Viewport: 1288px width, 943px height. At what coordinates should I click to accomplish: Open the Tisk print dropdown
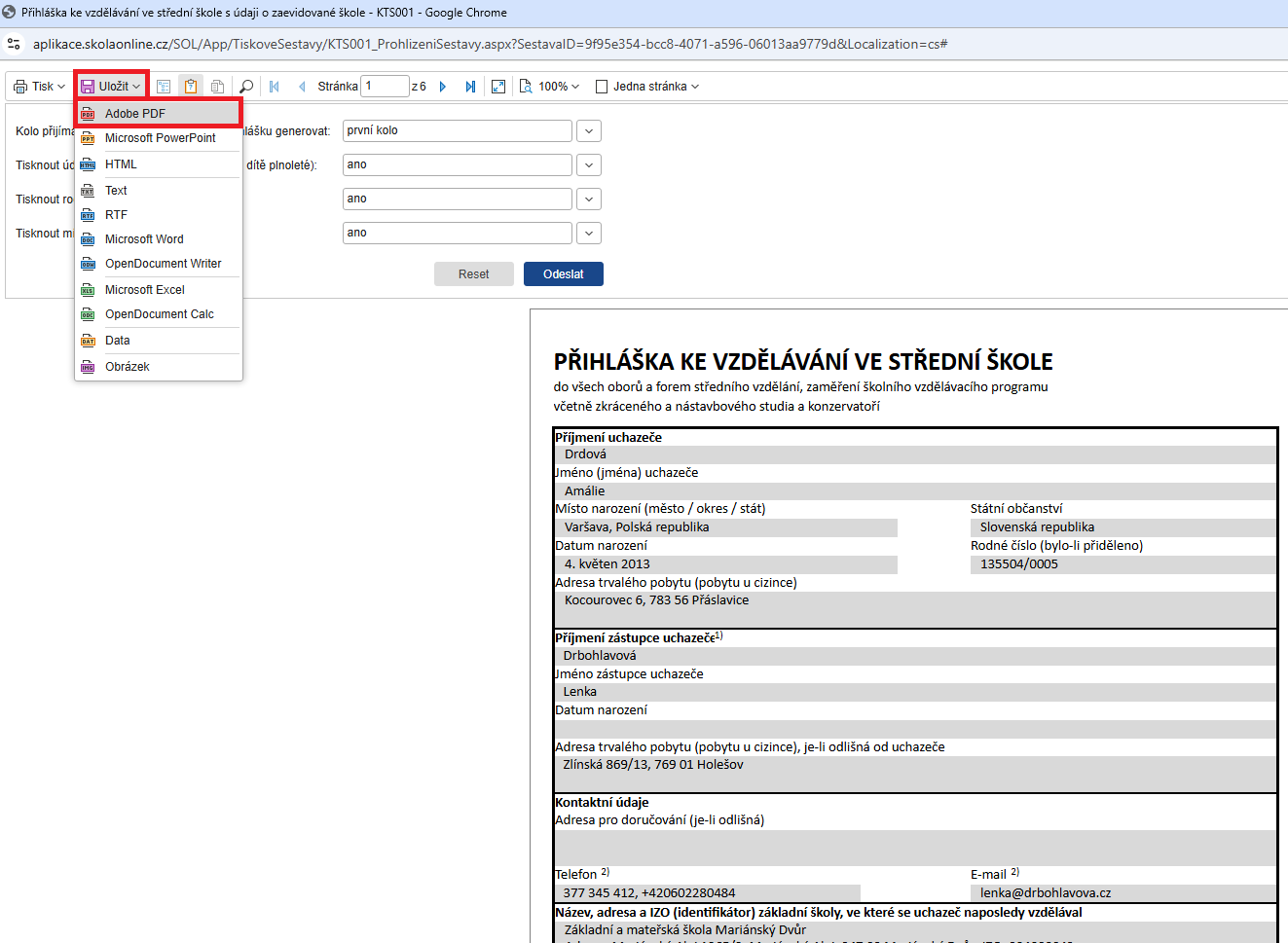[x=39, y=87]
